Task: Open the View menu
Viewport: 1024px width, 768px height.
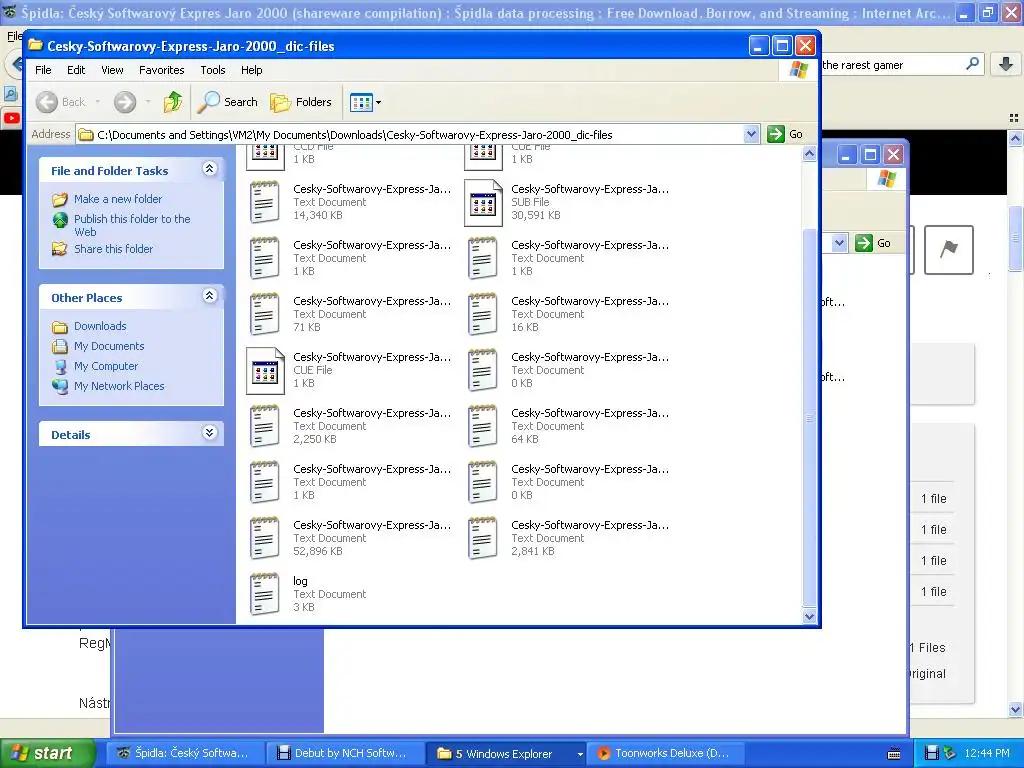Action: click(112, 70)
